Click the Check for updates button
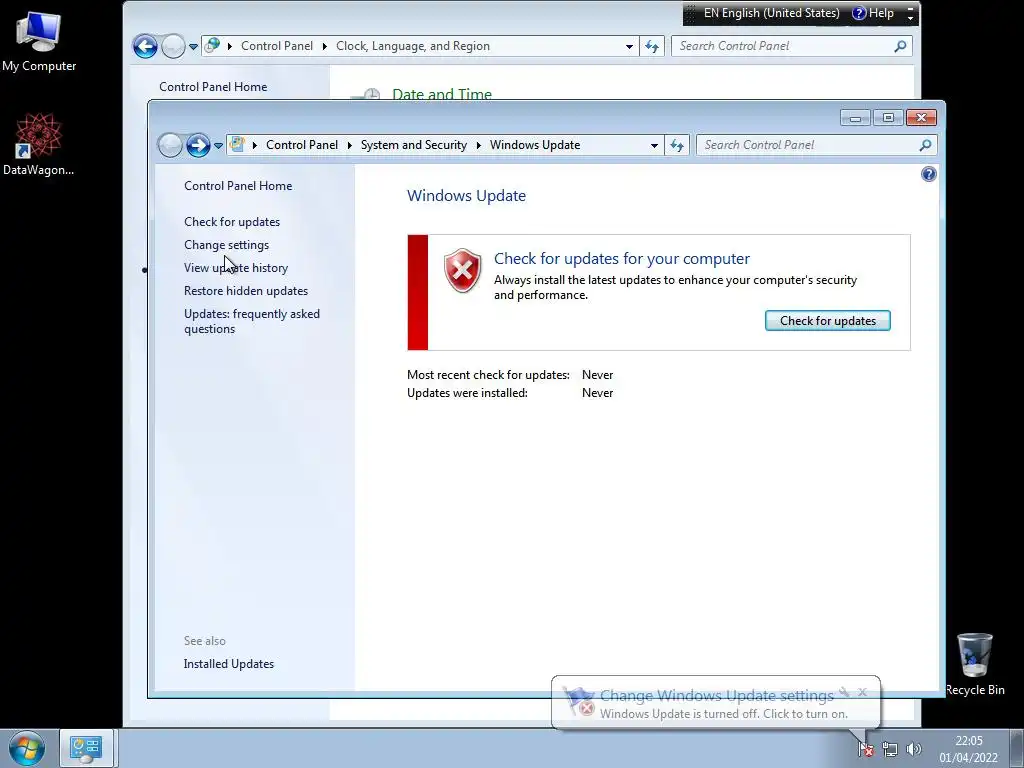1024x768 pixels. click(827, 321)
